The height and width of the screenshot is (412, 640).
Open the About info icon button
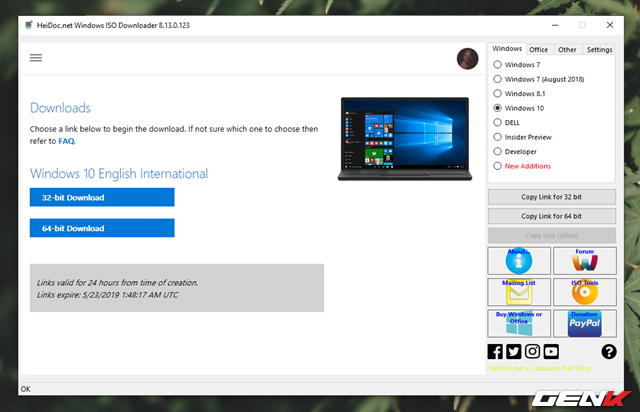(519, 261)
